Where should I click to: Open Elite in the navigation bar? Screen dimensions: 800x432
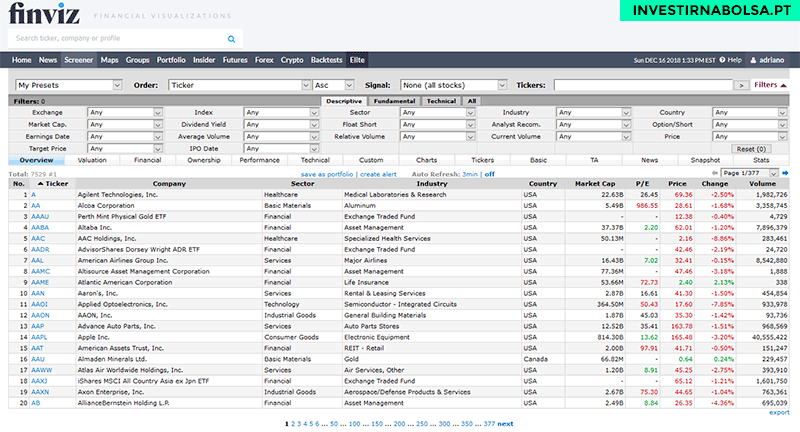[x=357, y=60]
